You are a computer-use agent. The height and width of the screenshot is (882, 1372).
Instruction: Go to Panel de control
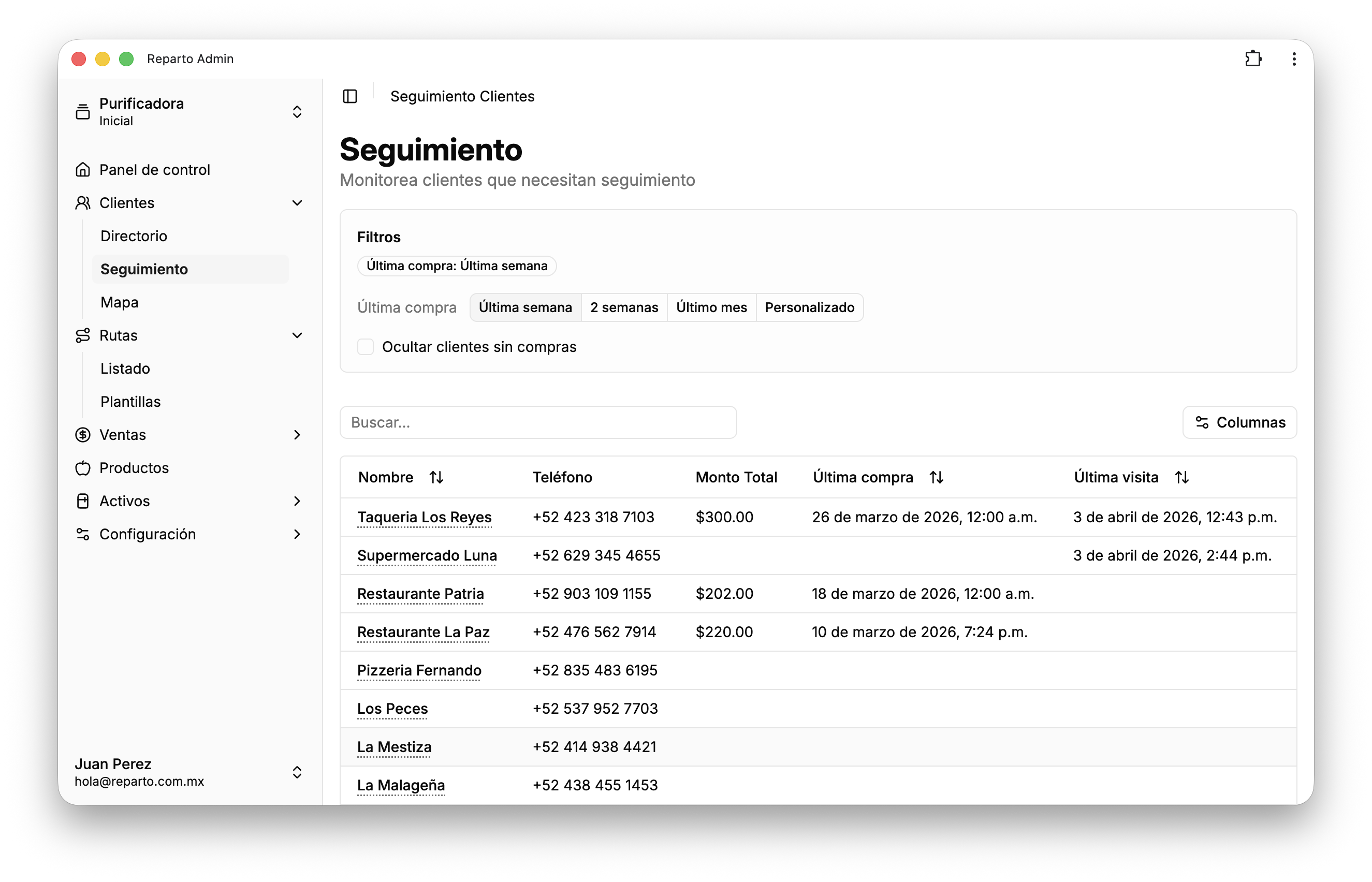click(155, 170)
